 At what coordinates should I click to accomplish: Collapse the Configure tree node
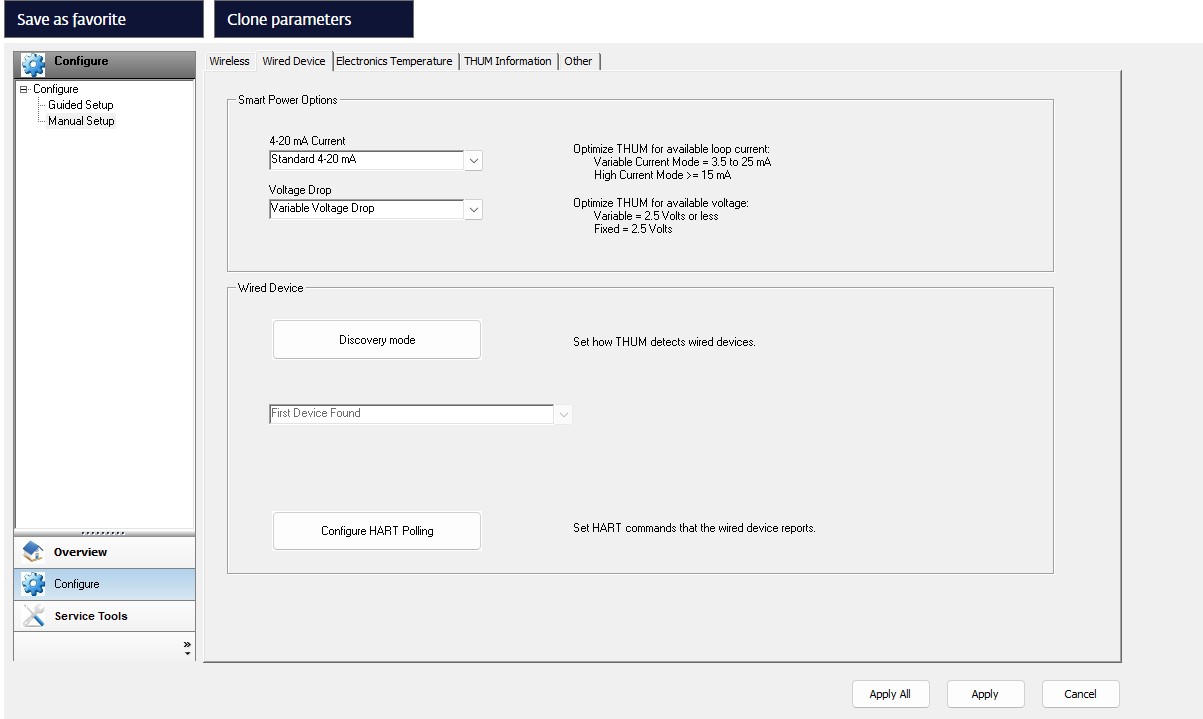[24, 89]
